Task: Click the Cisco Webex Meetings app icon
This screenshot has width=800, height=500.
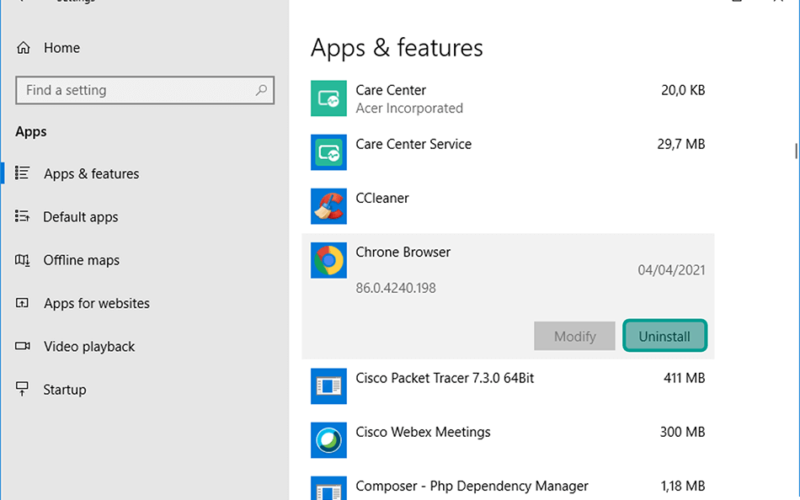Action: (x=329, y=440)
